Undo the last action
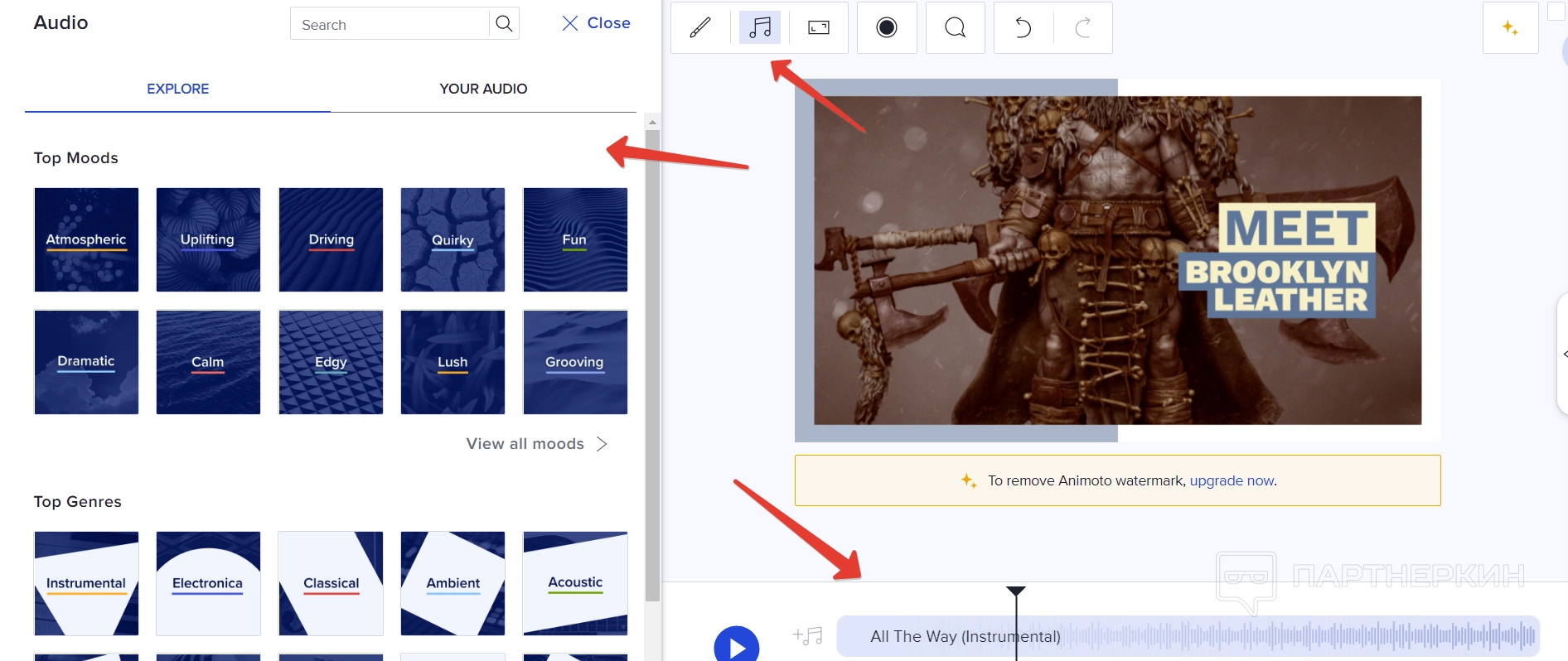1568x661 pixels. (x=1024, y=27)
